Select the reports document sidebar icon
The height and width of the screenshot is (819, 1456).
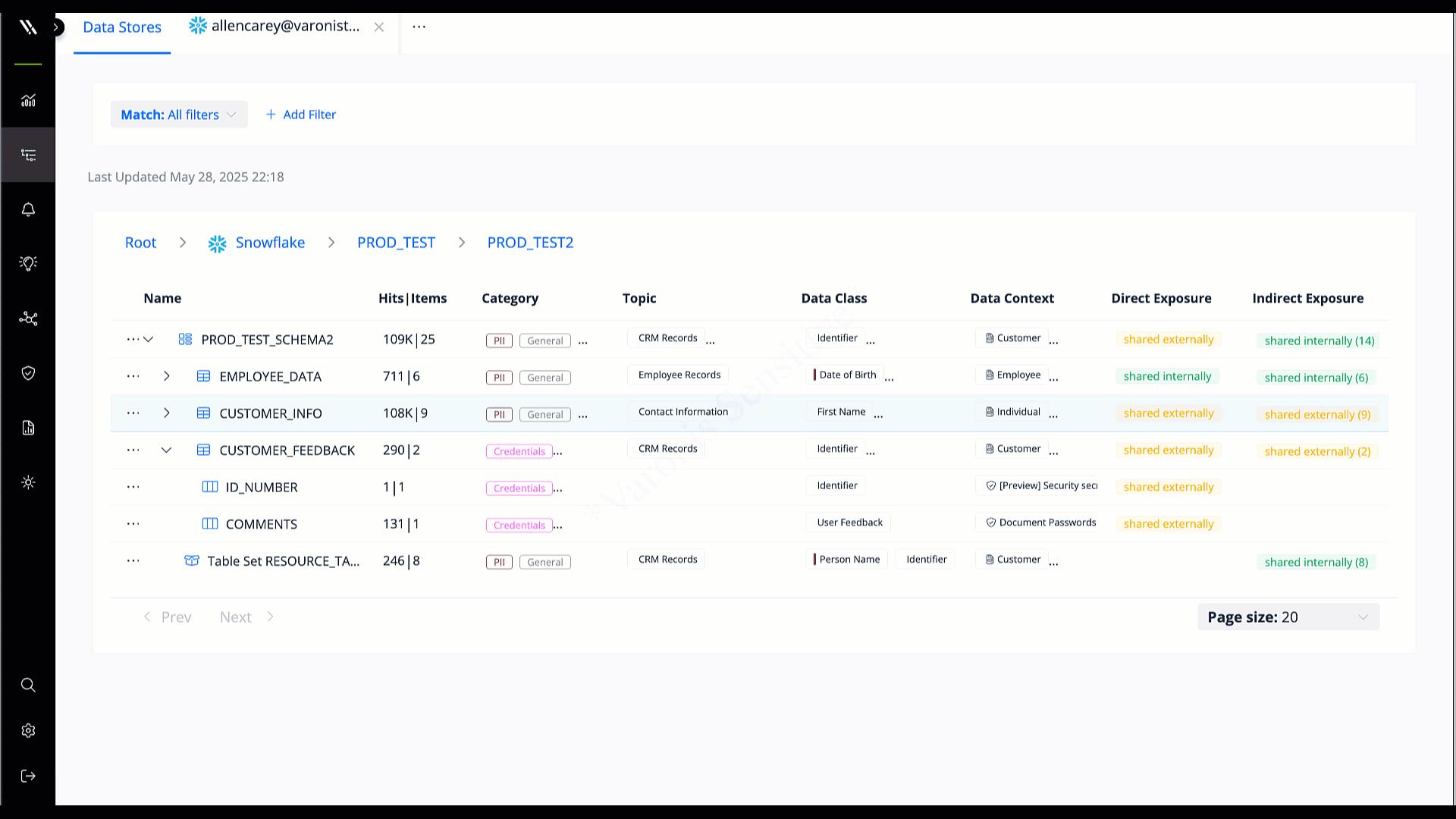tap(28, 428)
